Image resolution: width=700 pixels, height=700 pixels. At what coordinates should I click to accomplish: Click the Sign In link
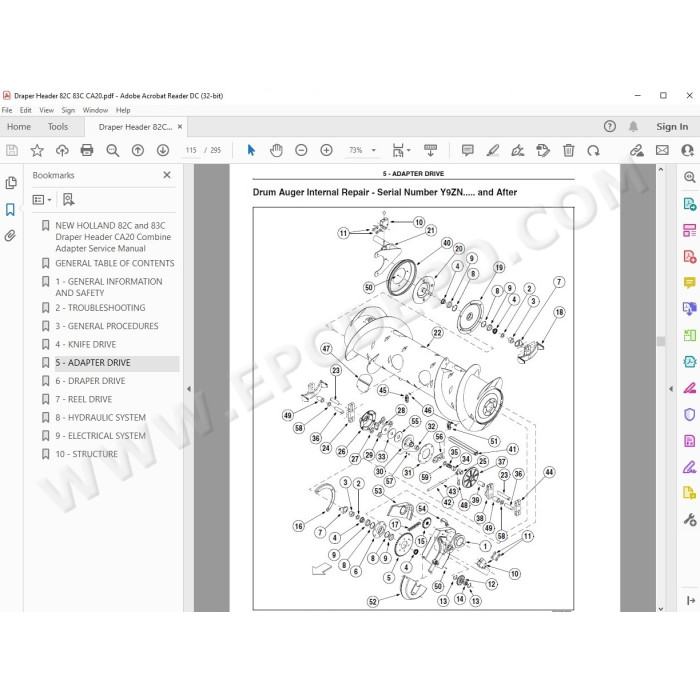point(672,127)
